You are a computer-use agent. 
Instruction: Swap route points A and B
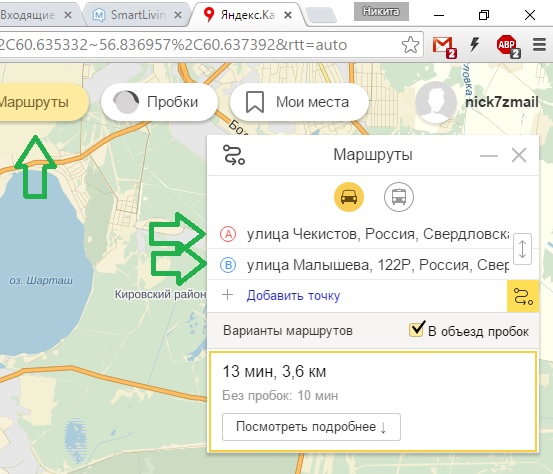point(522,249)
